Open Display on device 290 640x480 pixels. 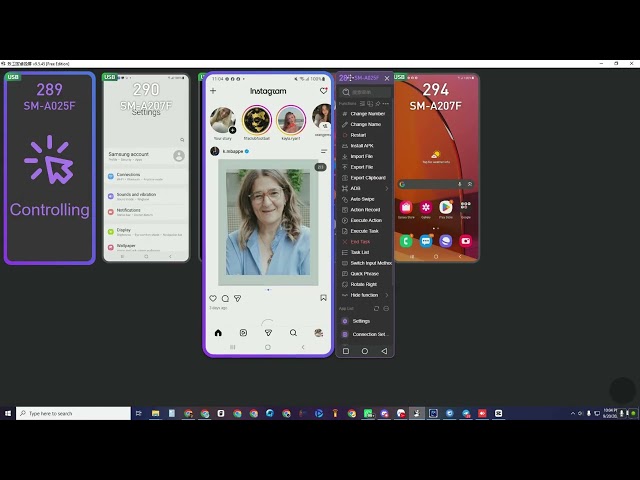point(146,232)
